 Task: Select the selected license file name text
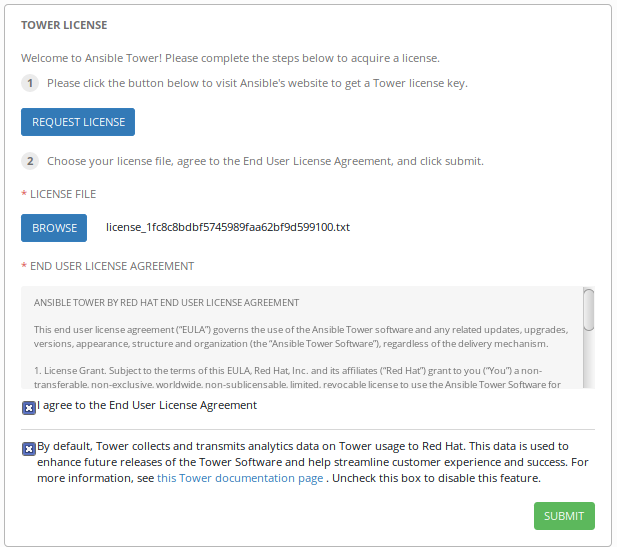[x=228, y=227]
